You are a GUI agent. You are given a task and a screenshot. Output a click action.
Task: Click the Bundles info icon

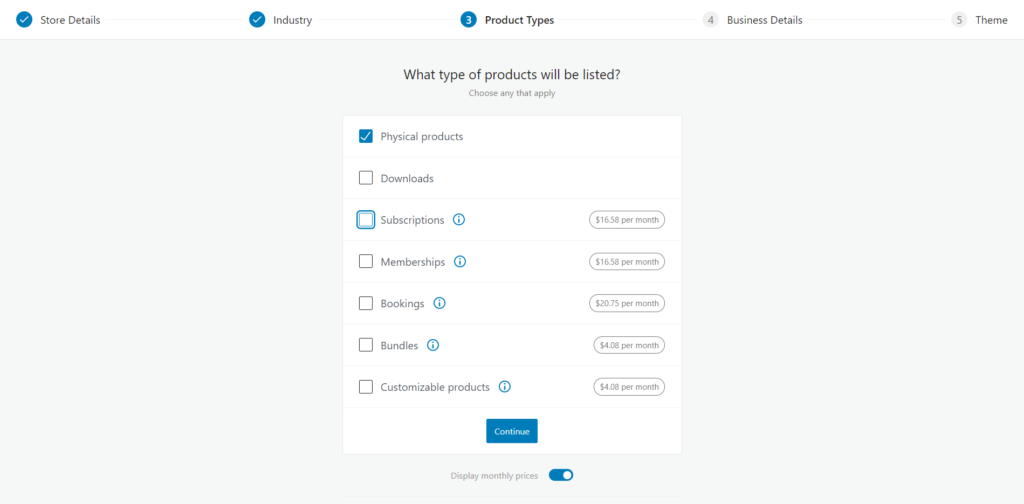click(x=433, y=345)
